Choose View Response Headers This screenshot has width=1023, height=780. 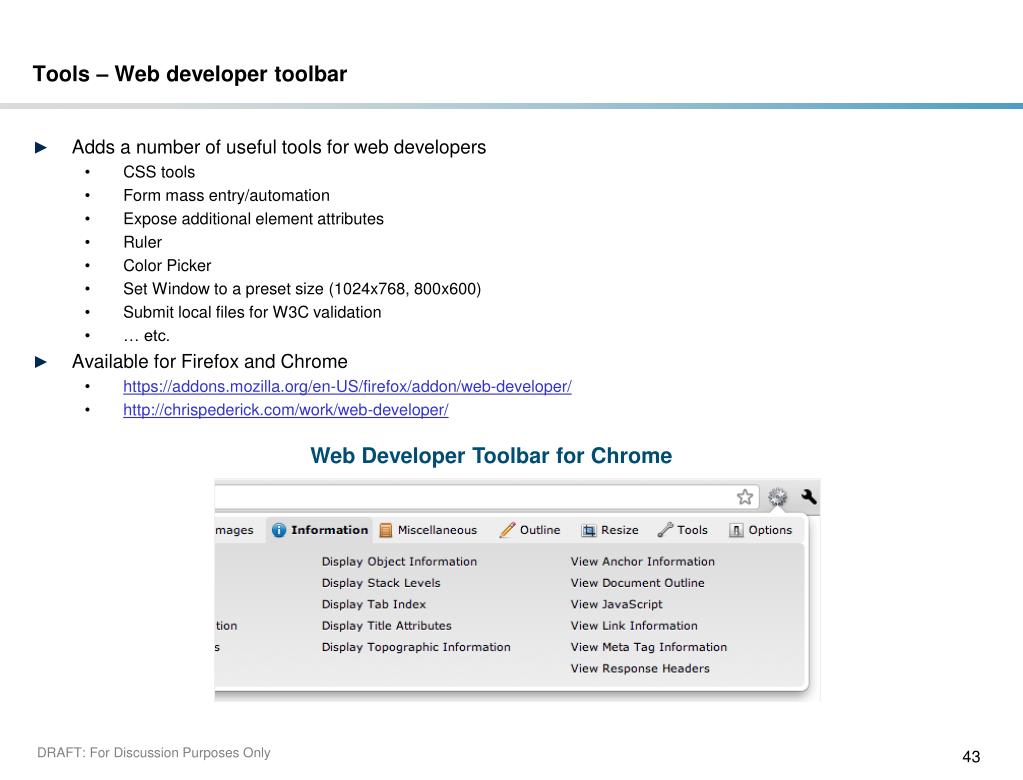640,668
